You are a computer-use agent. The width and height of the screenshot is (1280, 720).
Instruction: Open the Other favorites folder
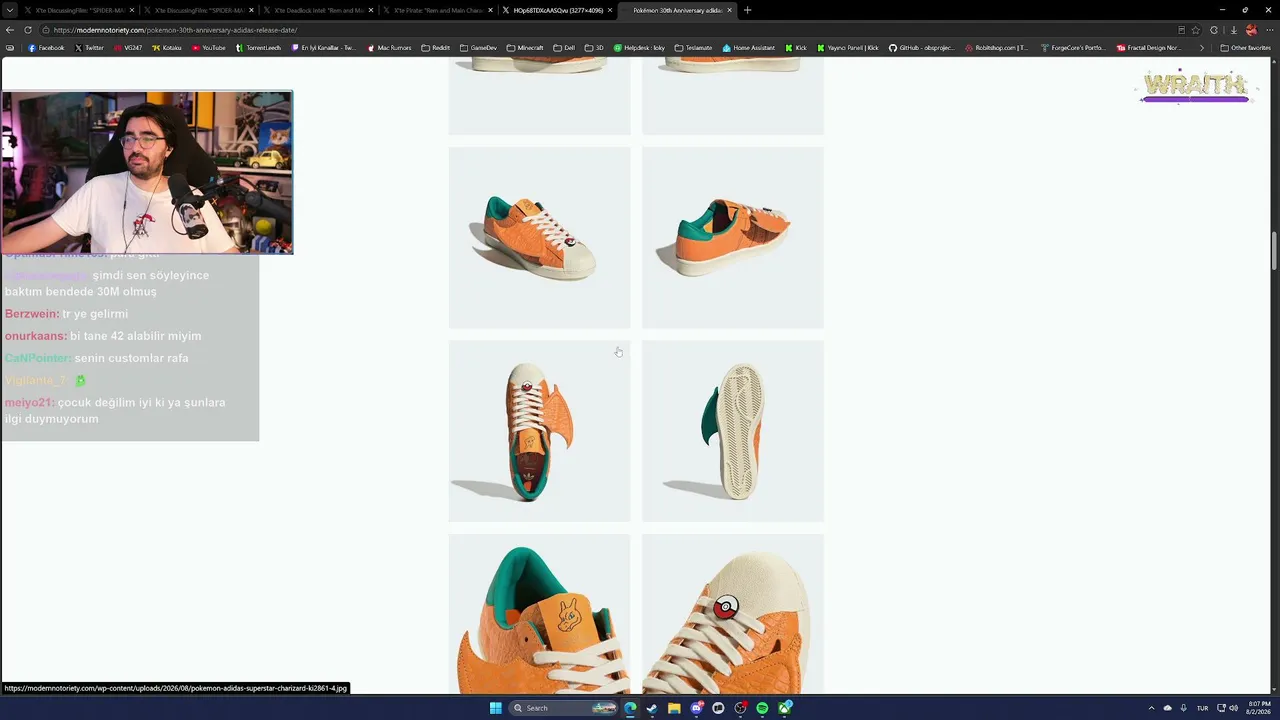[1245, 48]
